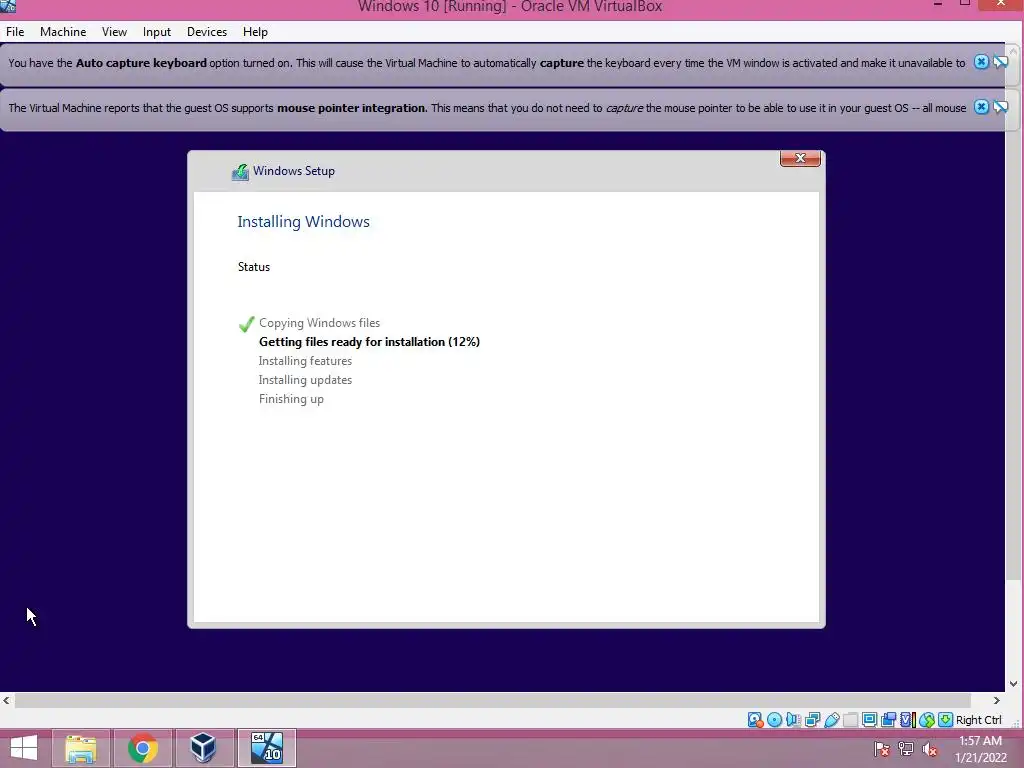The height and width of the screenshot is (768, 1024).
Task: Dismiss the mouse pointer integration notification
Action: [981, 107]
